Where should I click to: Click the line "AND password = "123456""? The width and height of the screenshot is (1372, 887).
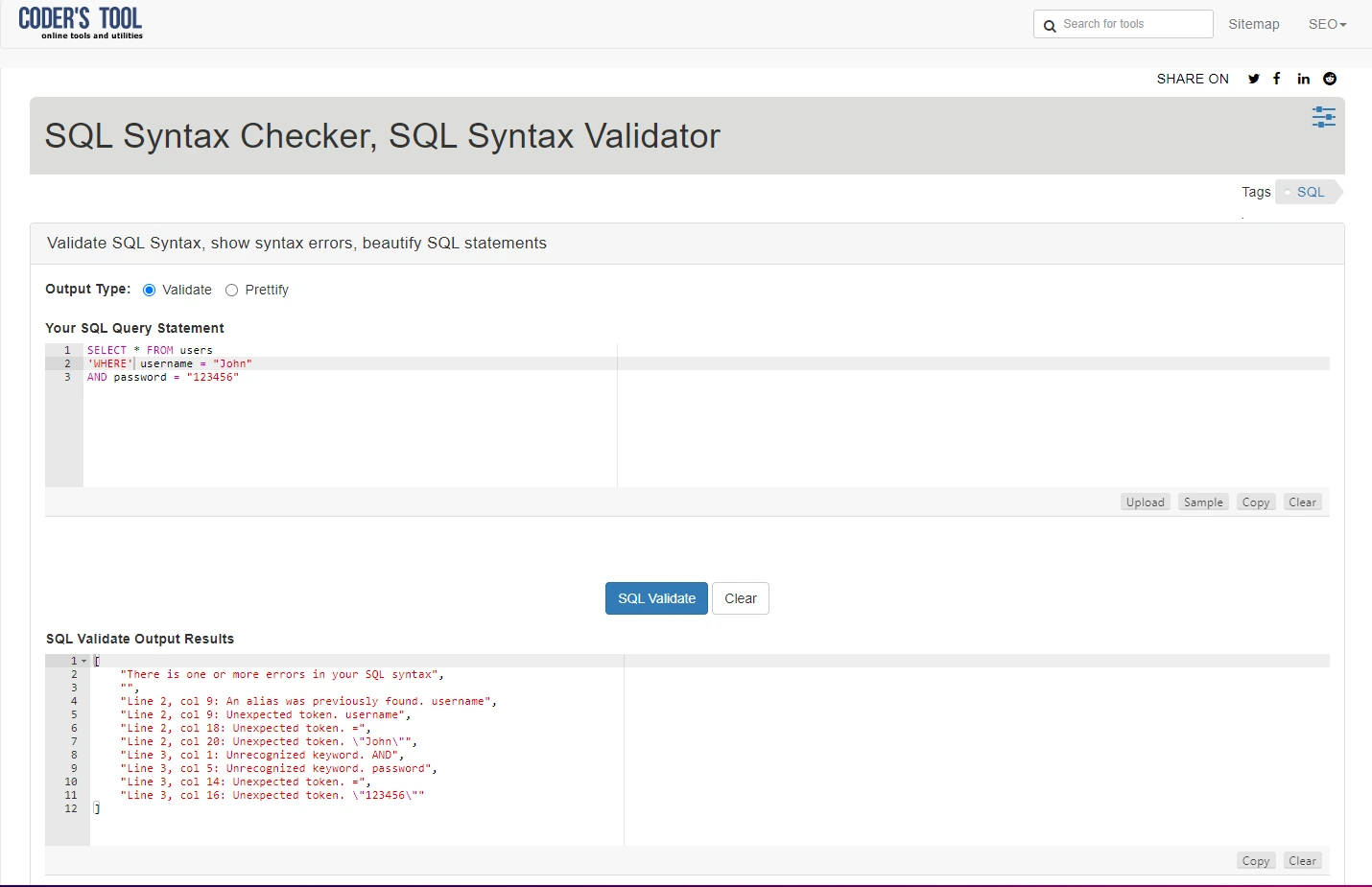click(x=162, y=377)
